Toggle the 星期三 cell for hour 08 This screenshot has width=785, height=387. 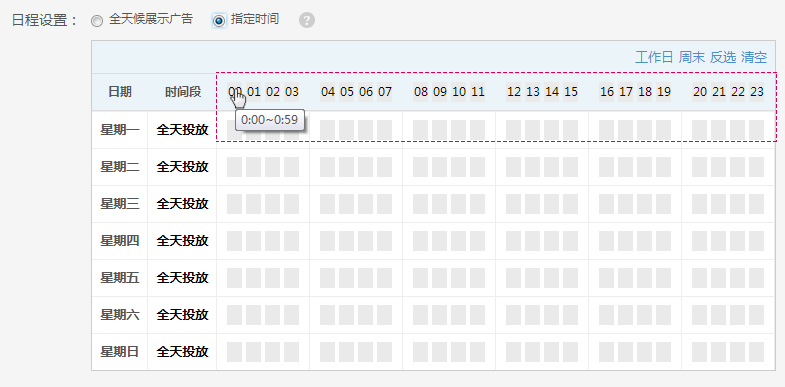(421, 204)
